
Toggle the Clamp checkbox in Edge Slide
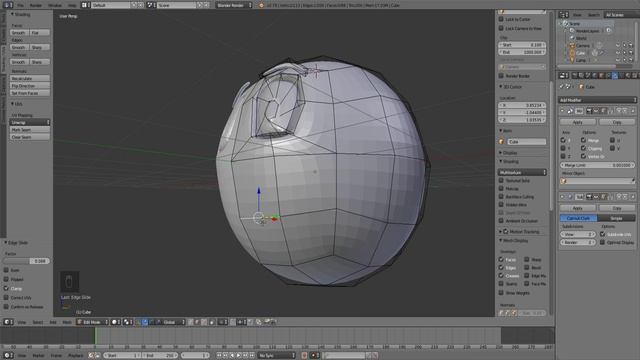click(x=6, y=289)
